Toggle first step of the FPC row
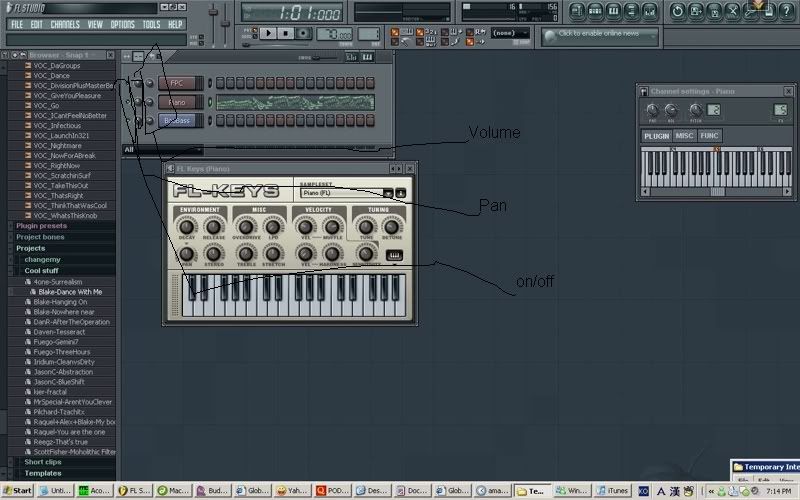The image size is (800, 500). coord(220,83)
